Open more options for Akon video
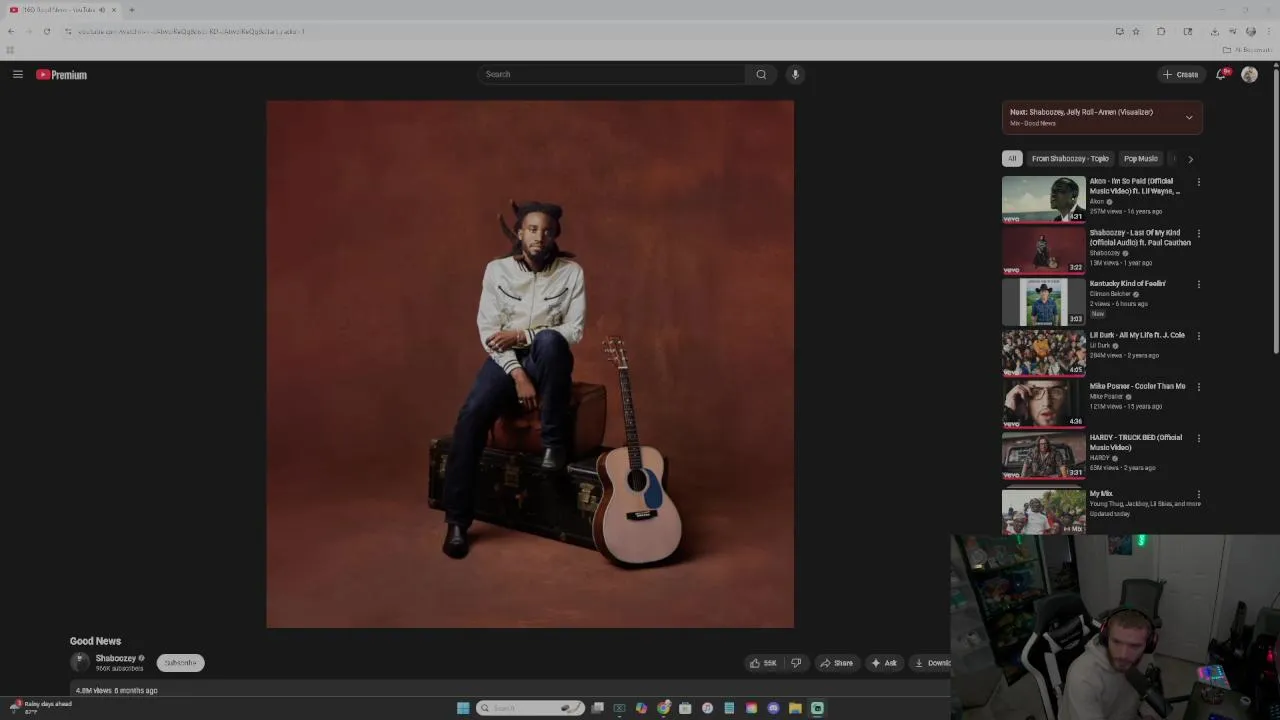1280x720 pixels. tap(1198, 182)
